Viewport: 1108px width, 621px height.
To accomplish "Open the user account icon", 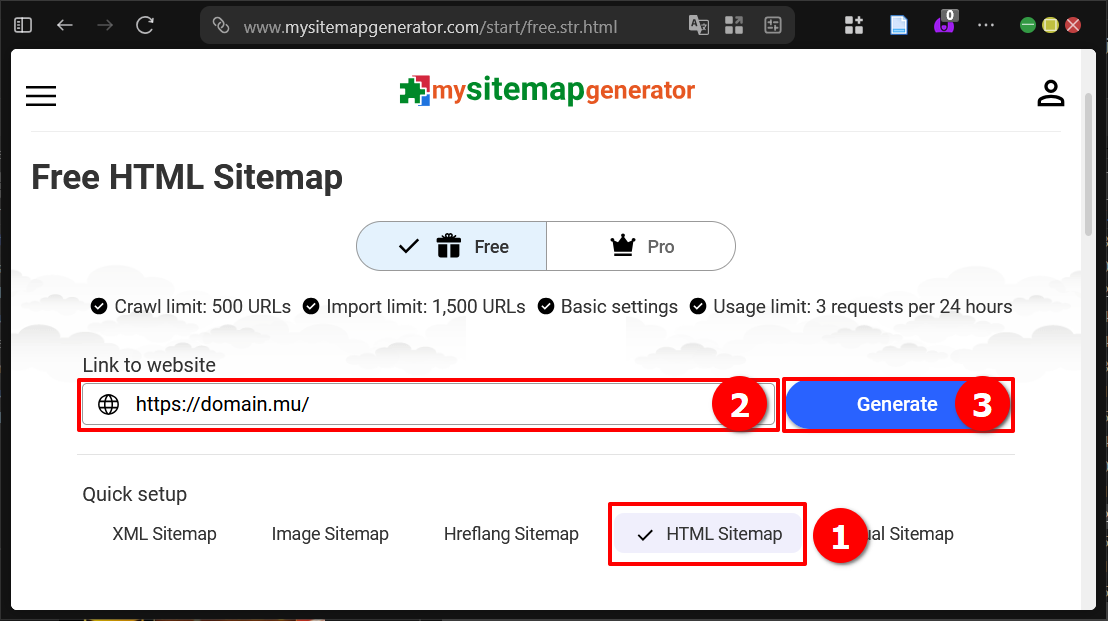I will pyautogui.click(x=1051, y=93).
